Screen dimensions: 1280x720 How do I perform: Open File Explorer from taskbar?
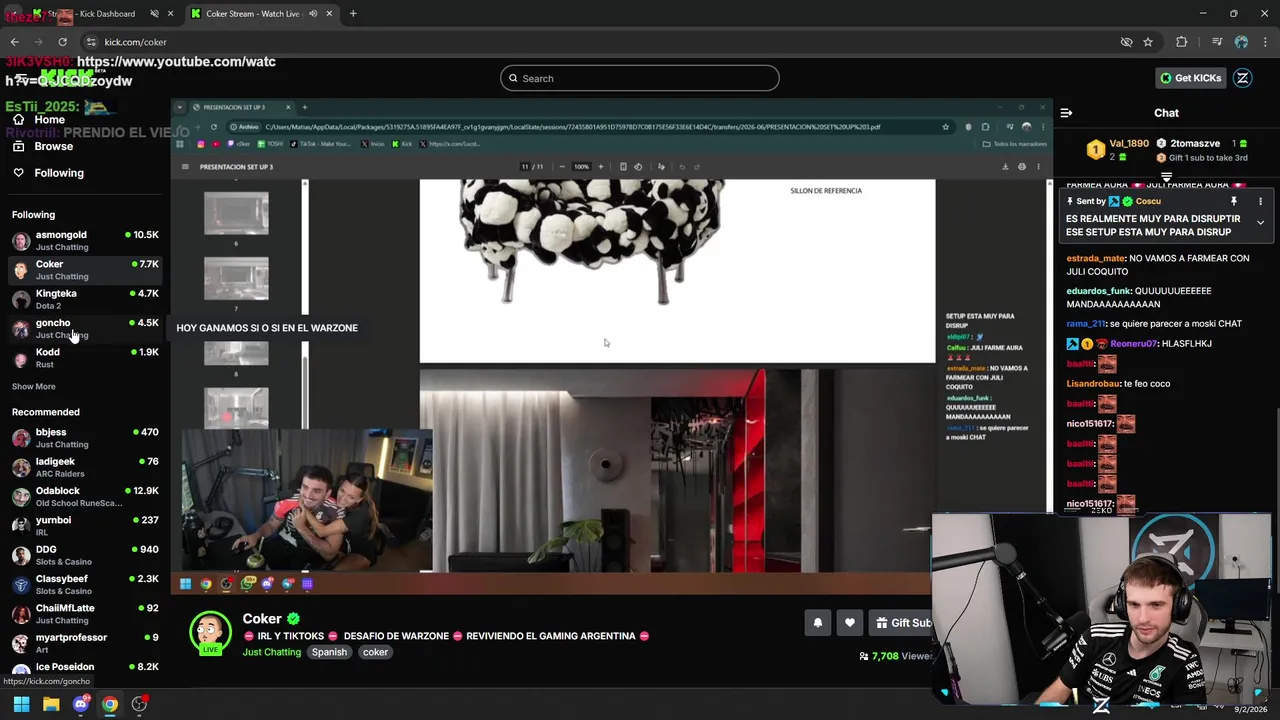click(51, 704)
